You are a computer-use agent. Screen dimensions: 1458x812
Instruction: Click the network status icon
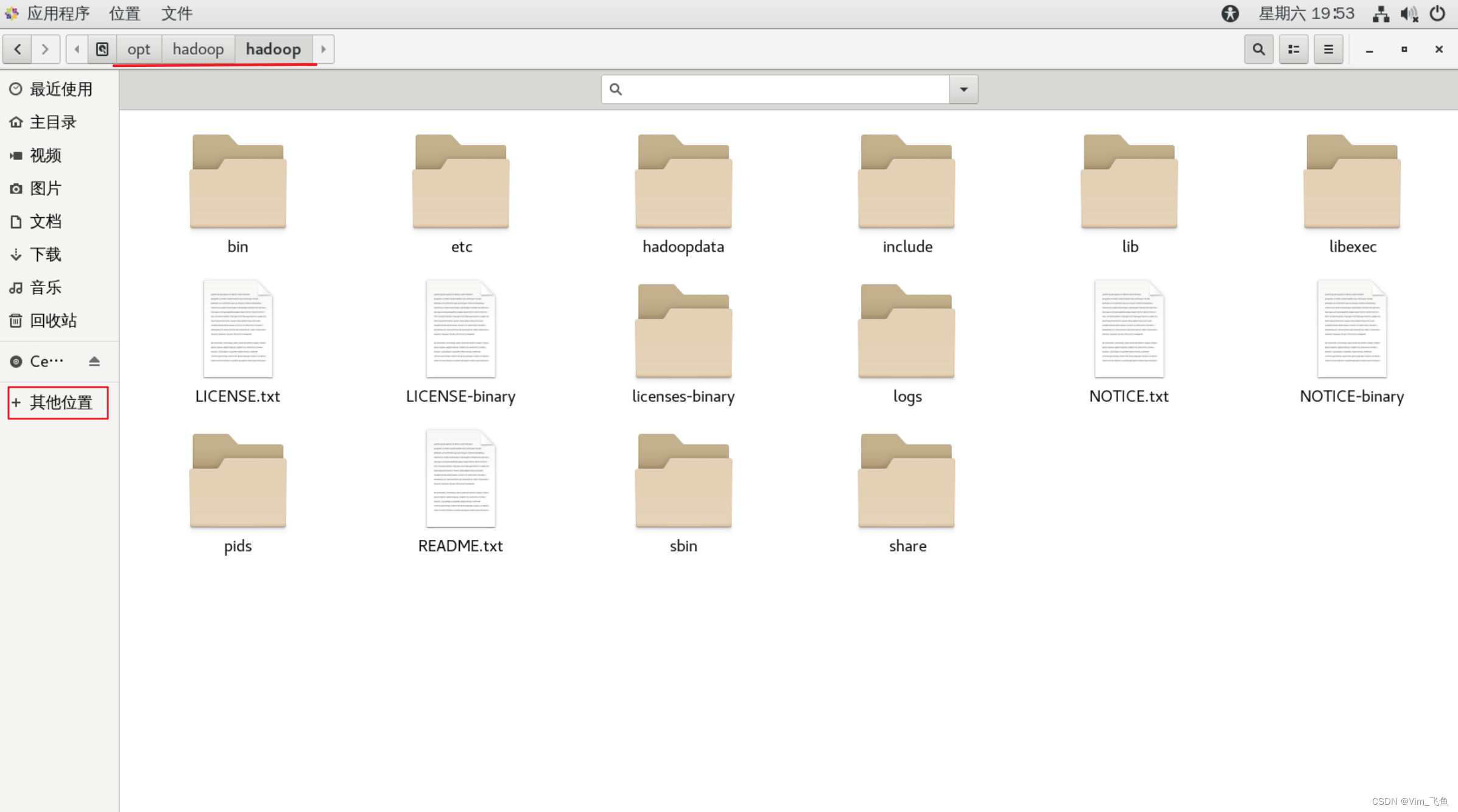coord(1381,13)
